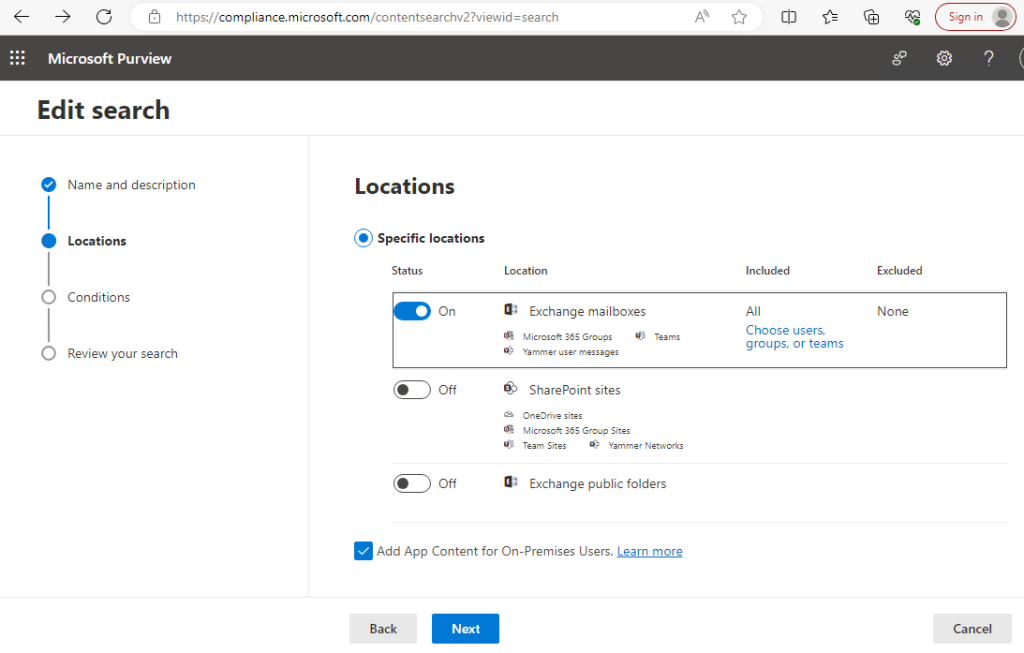Screen dimensions: 1024x653
Task: Go to the Conditions step
Action: pyautogui.click(x=99, y=297)
